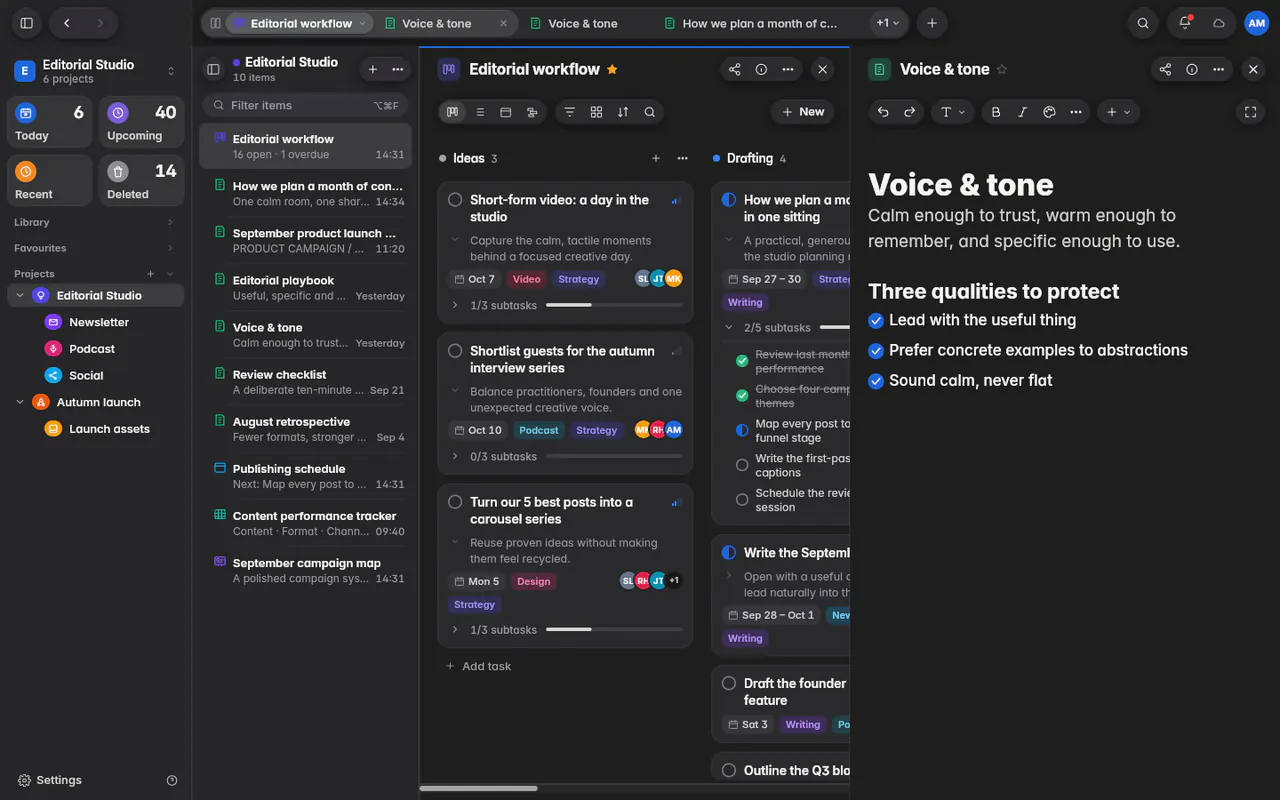Open Settings at the sidebar bottom

pyautogui.click(x=50, y=780)
